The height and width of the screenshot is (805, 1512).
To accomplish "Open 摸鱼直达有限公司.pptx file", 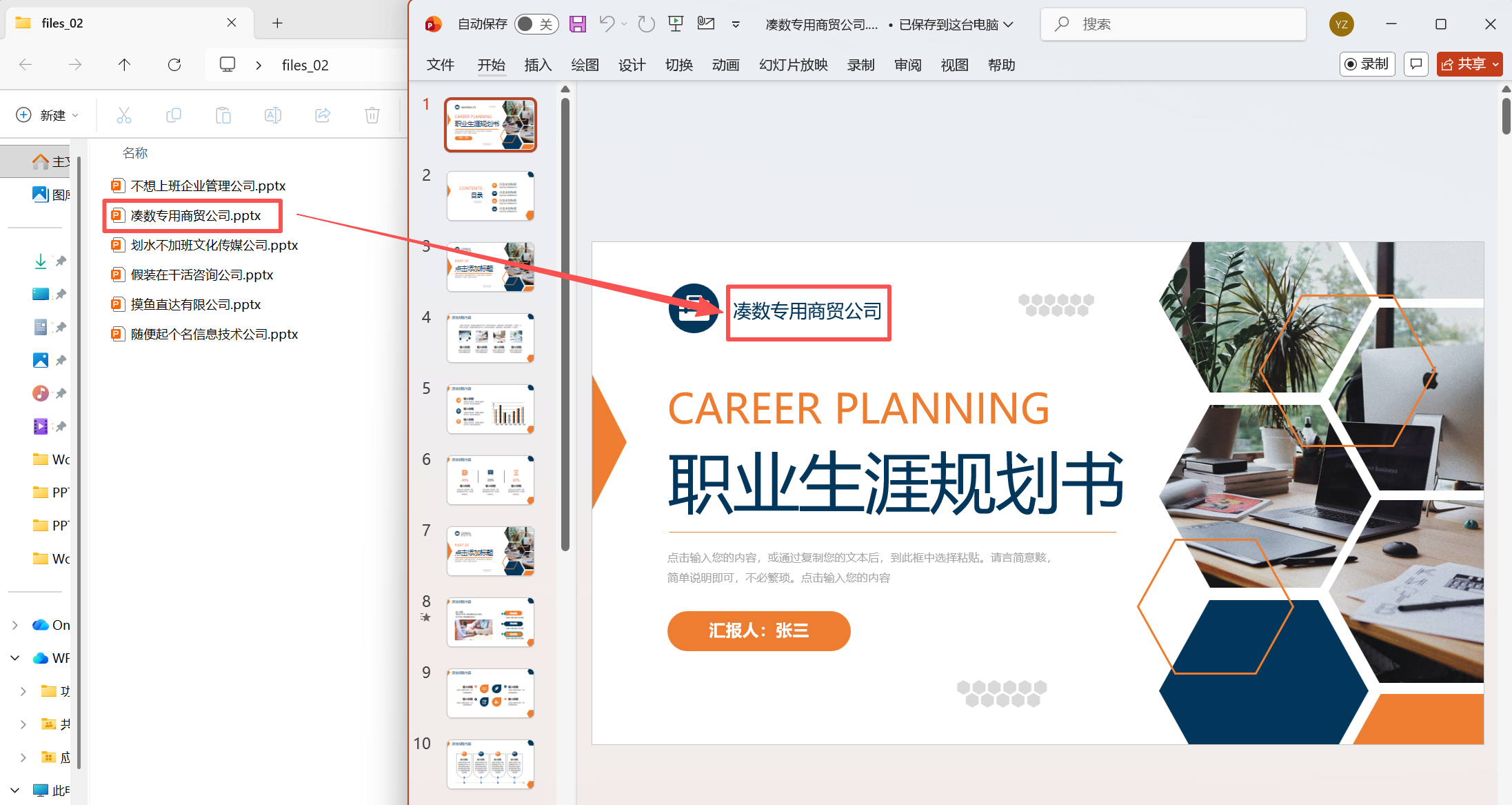I will point(195,304).
